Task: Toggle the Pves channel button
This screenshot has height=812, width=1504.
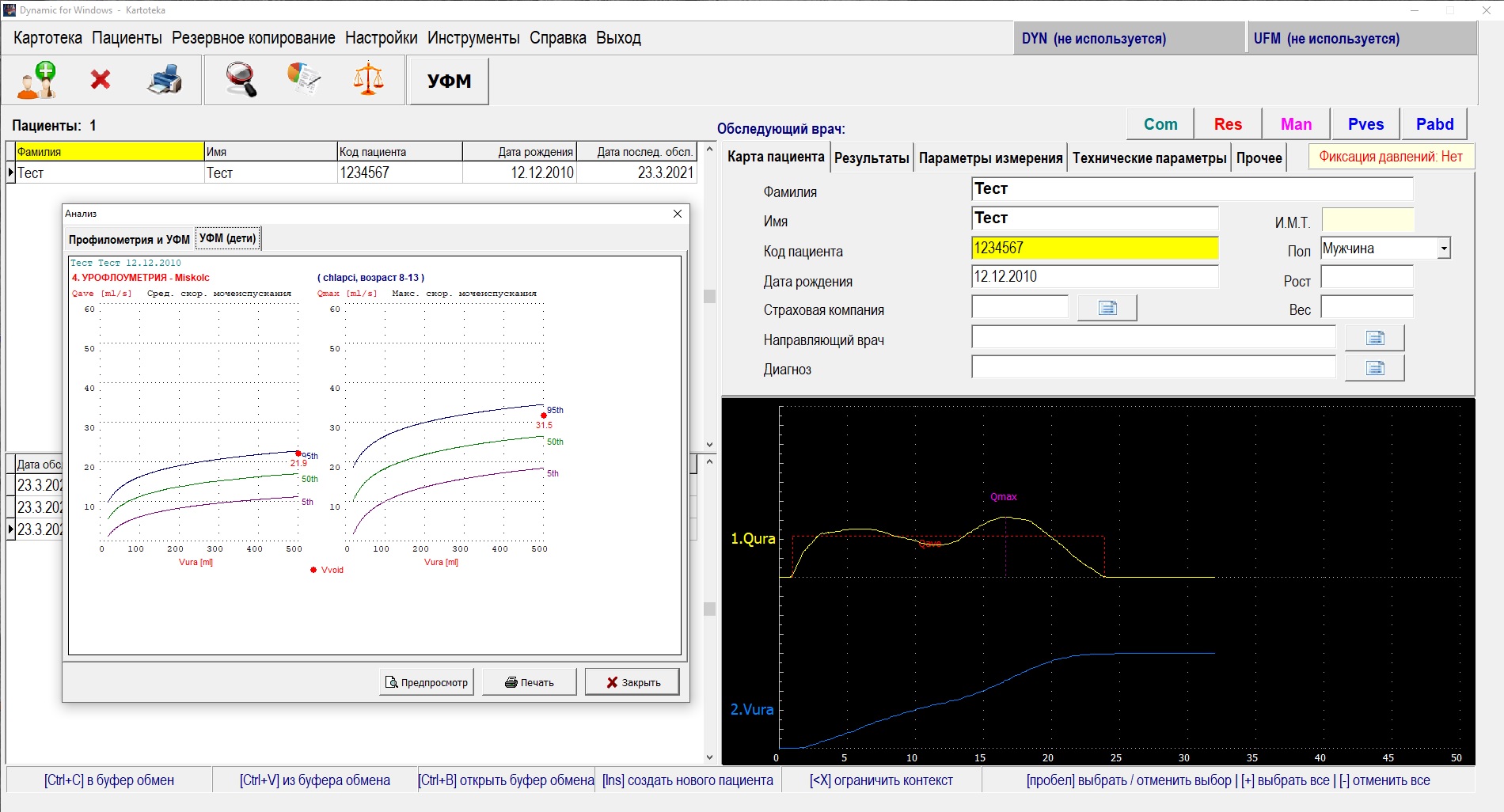Action: tap(1365, 124)
